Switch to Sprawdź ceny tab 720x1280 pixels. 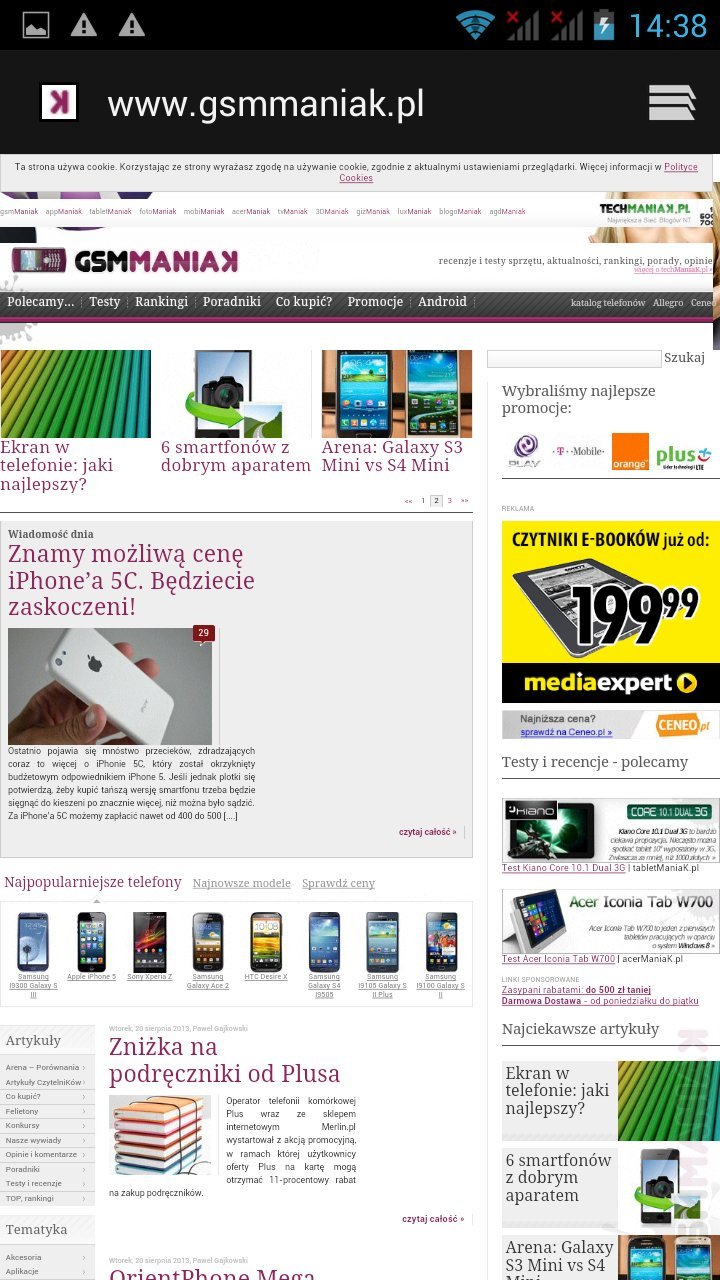point(339,883)
